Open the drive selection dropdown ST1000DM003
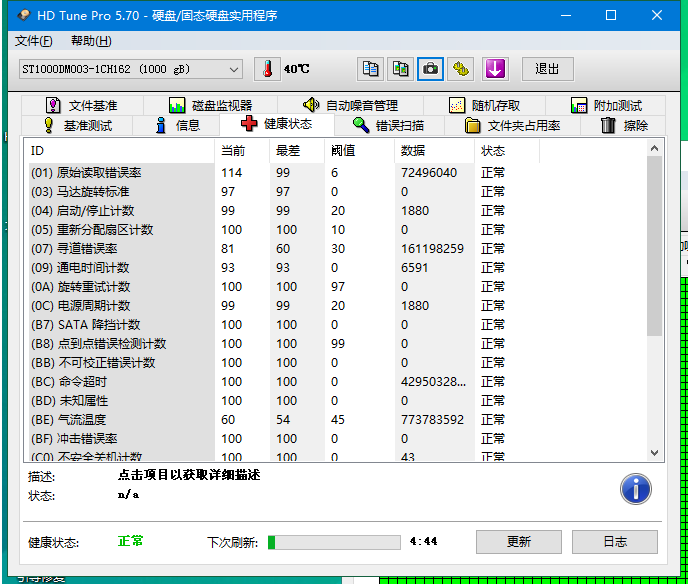The image size is (688, 584). (x=131, y=69)
